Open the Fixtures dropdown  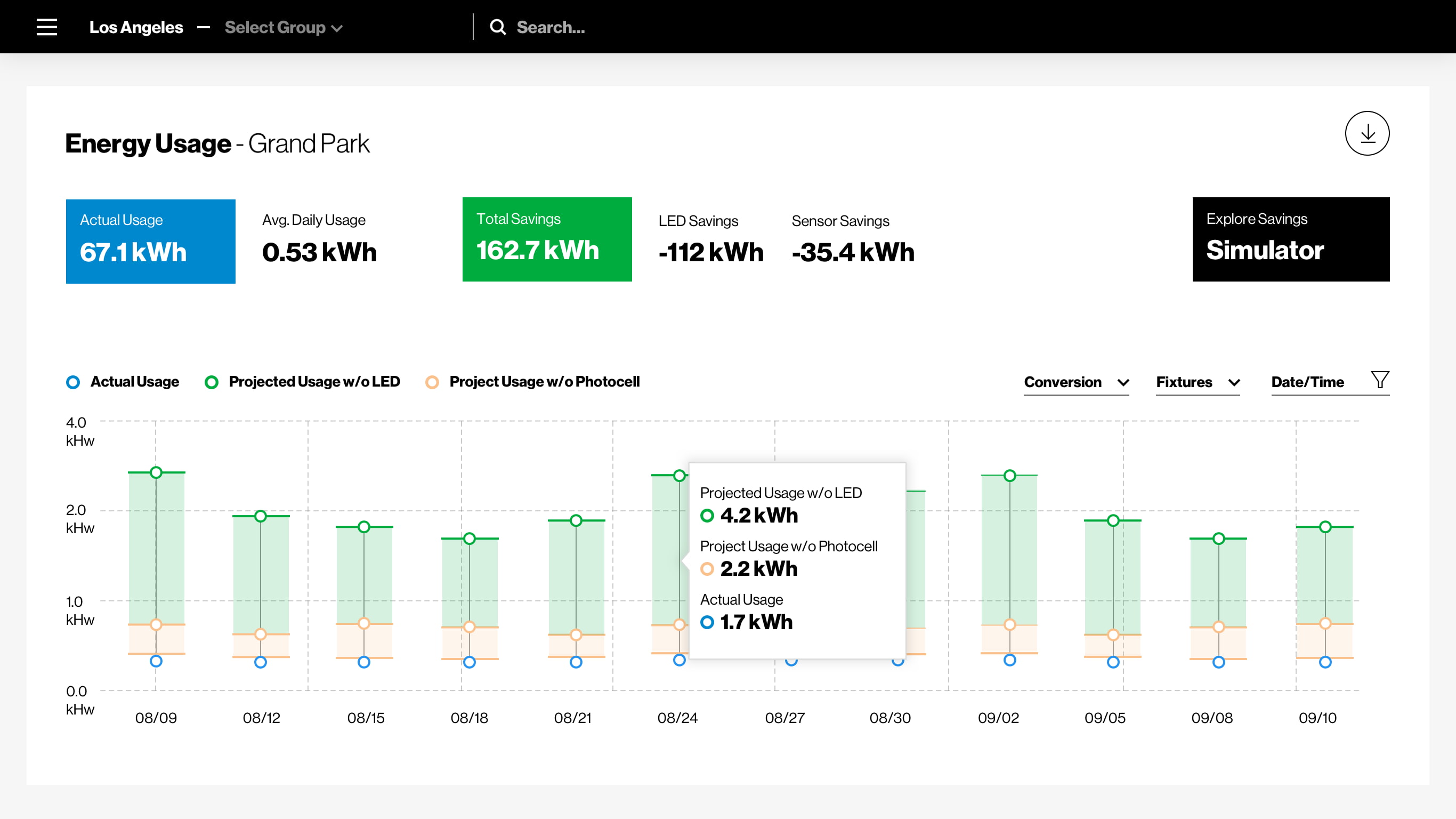(x=1198, y=382)
